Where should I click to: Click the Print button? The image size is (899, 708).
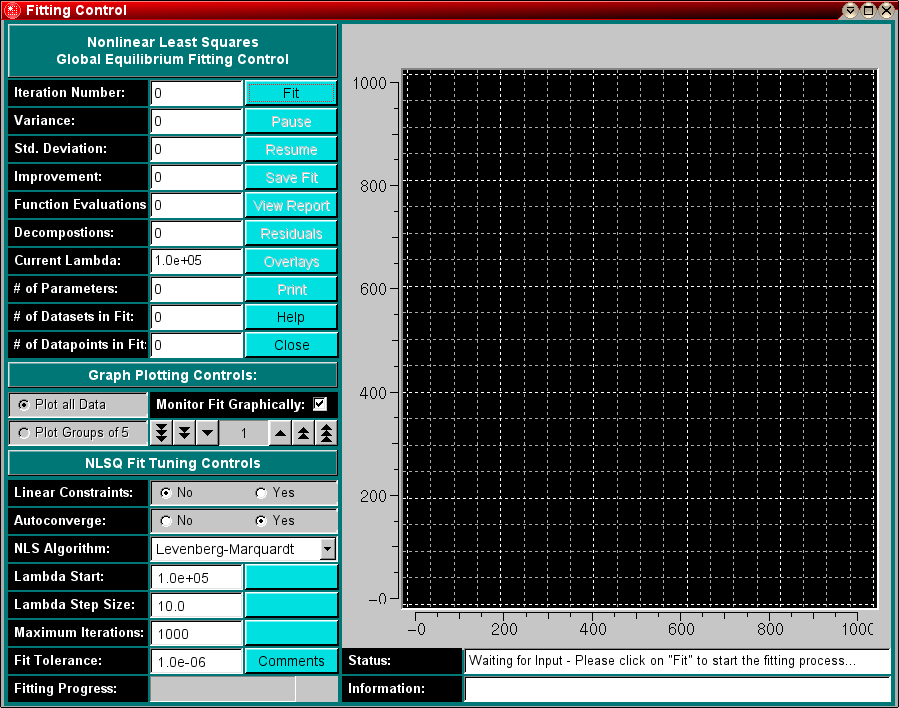[291, 290]
